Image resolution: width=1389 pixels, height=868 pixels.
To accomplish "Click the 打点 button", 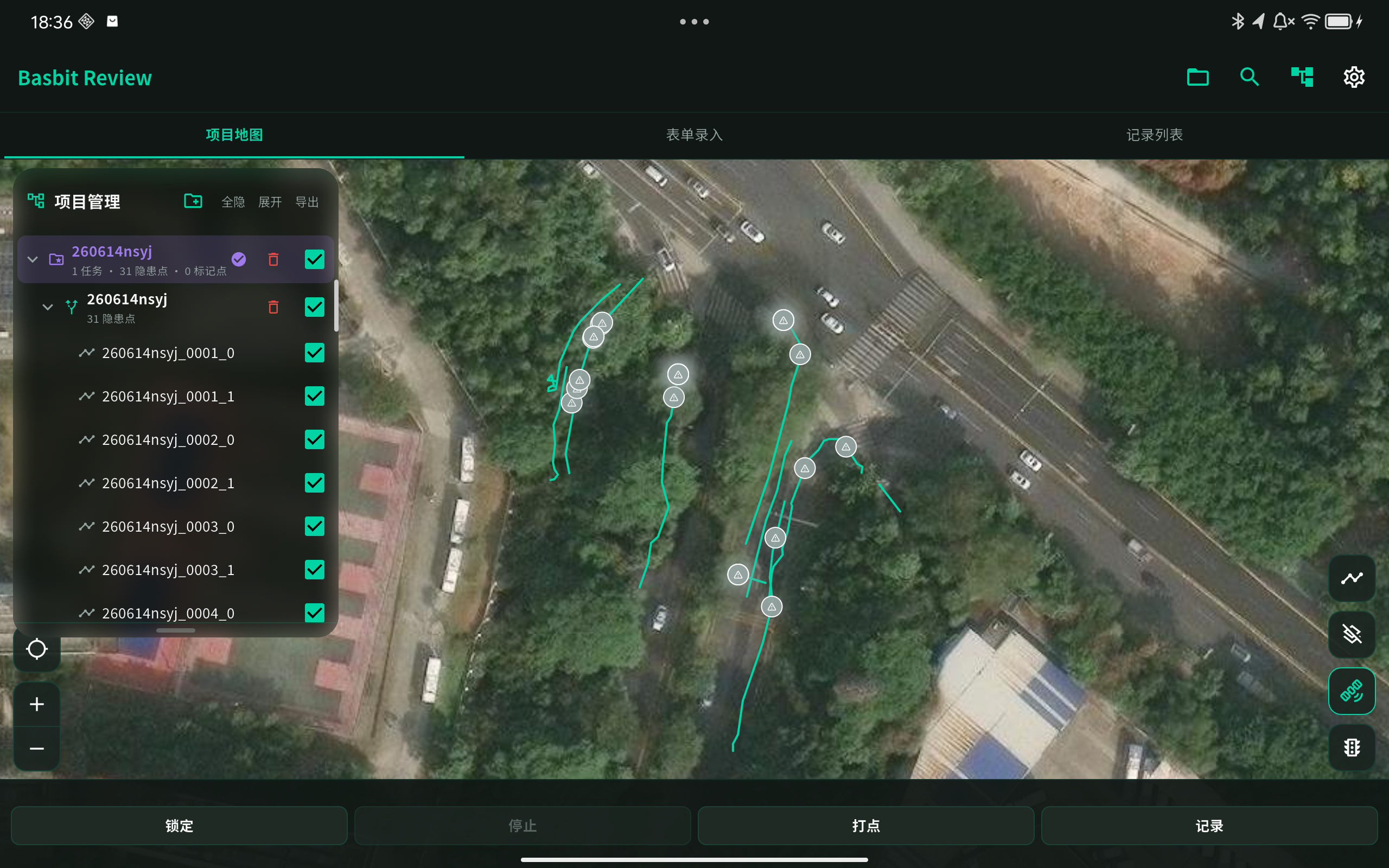I will click(865, 826).
